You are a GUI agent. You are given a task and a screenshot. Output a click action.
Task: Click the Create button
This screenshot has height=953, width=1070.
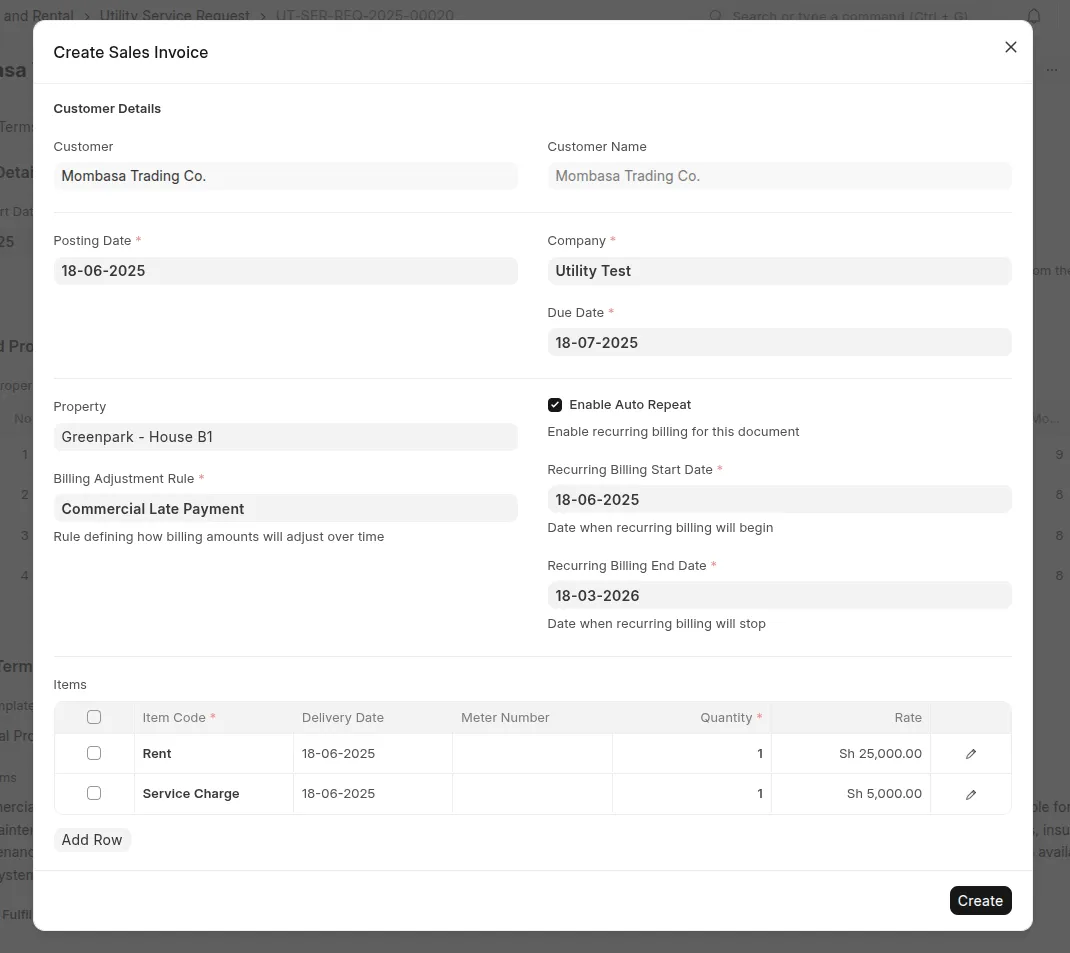980,900
